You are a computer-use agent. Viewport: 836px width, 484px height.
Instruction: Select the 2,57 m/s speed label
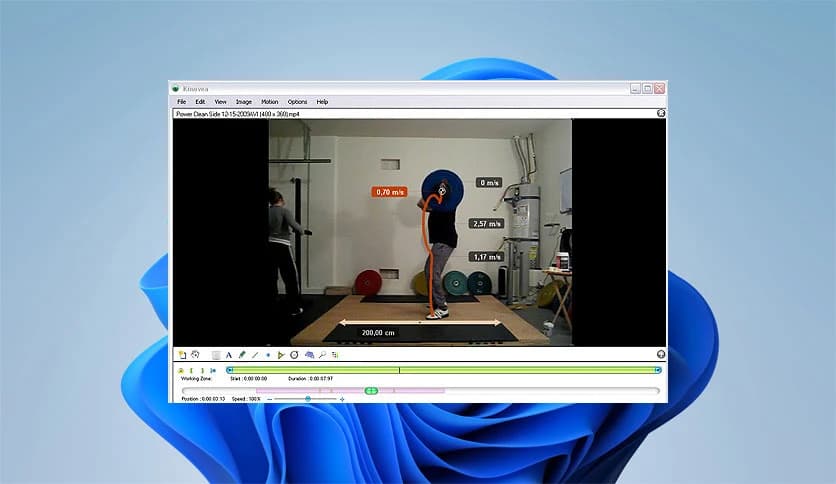(486, 223)
